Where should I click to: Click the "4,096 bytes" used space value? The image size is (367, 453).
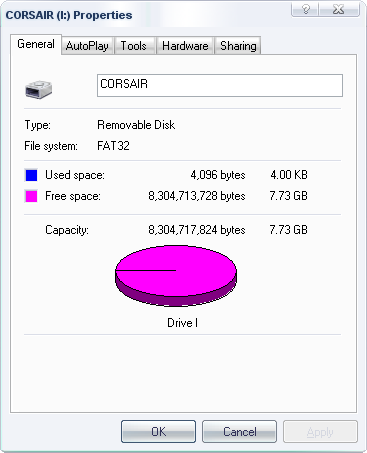[218, 175]
